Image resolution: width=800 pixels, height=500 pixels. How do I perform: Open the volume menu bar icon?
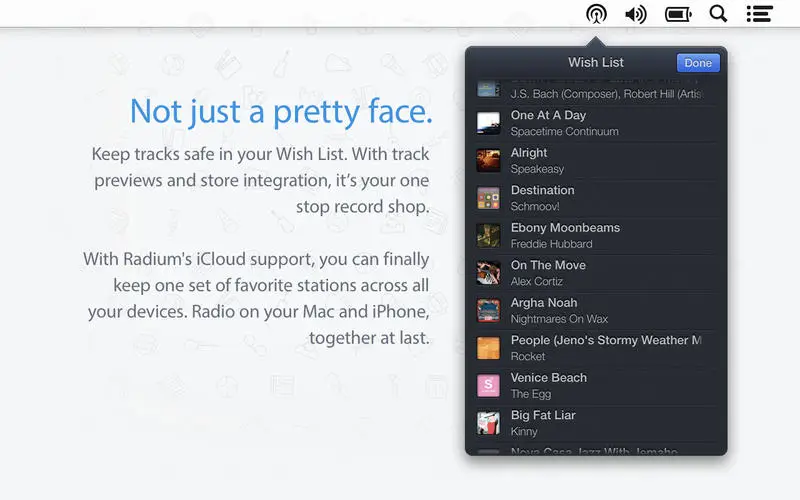636,14
